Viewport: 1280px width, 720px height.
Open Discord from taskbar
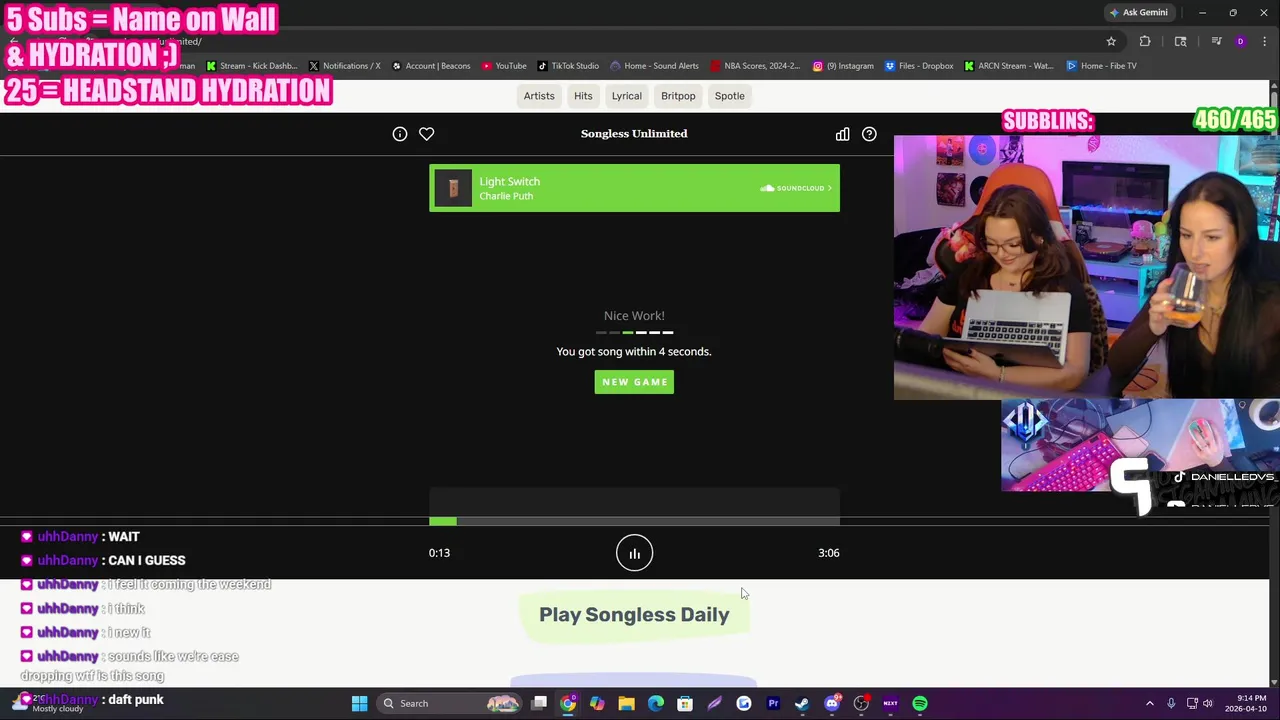832,704
